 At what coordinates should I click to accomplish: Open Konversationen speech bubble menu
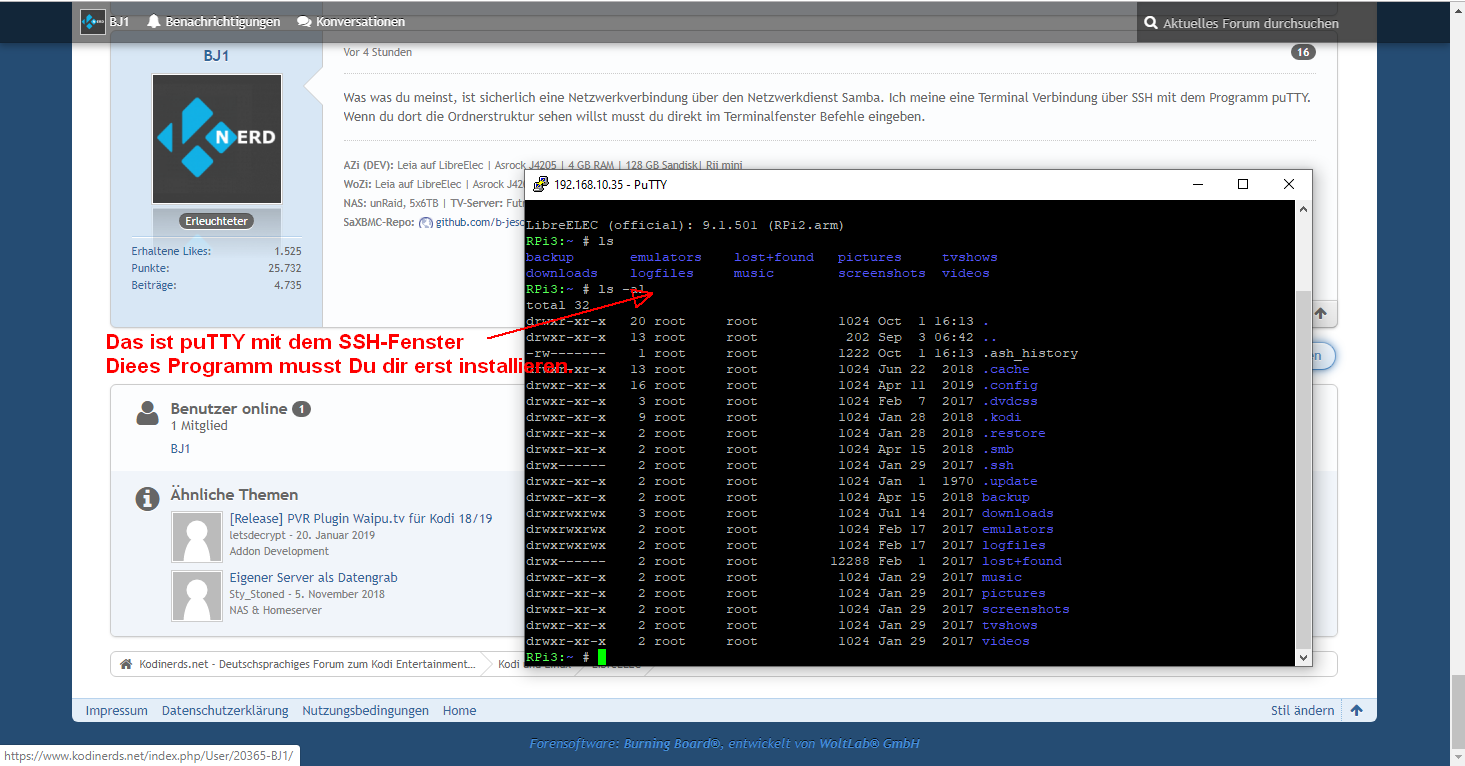coord(350,22)
